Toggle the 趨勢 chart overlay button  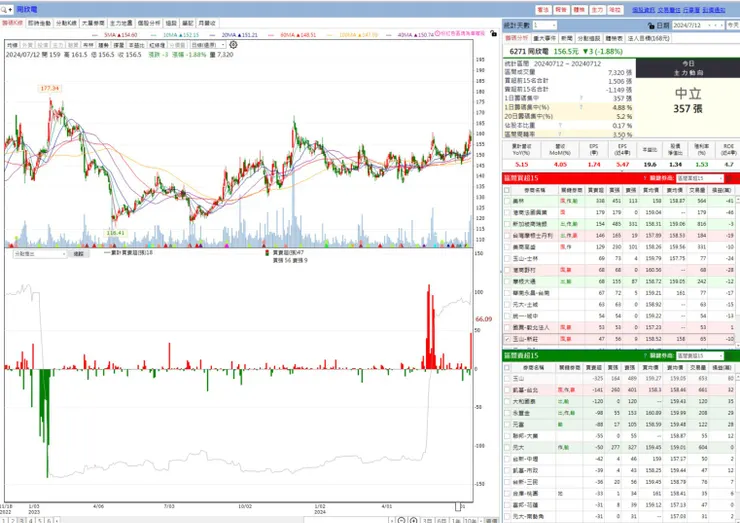point(103,45)
